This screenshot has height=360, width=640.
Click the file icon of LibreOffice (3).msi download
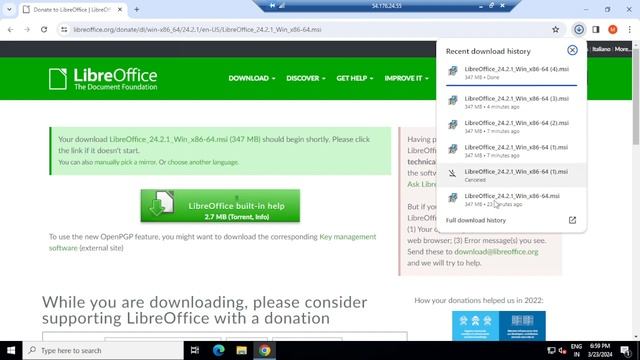tap(453, 100)
